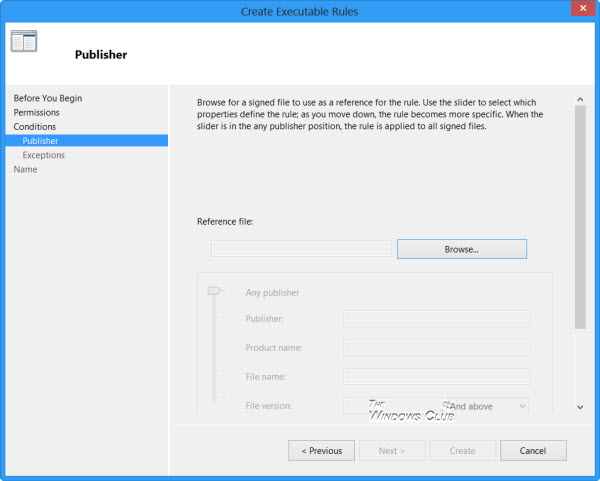Cancel the rule creation wizard
The width and height of the screenshot is (600, 481).
click(x=533, y=451)
